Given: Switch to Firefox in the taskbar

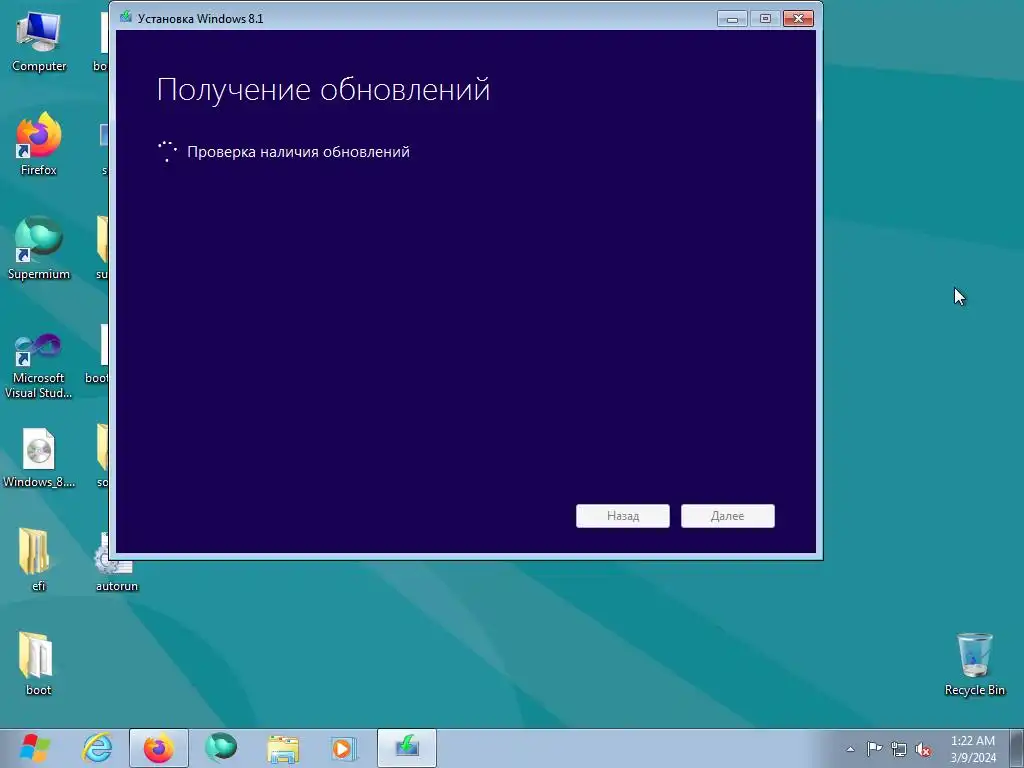Looking at the screenshot, I should 159,748.
